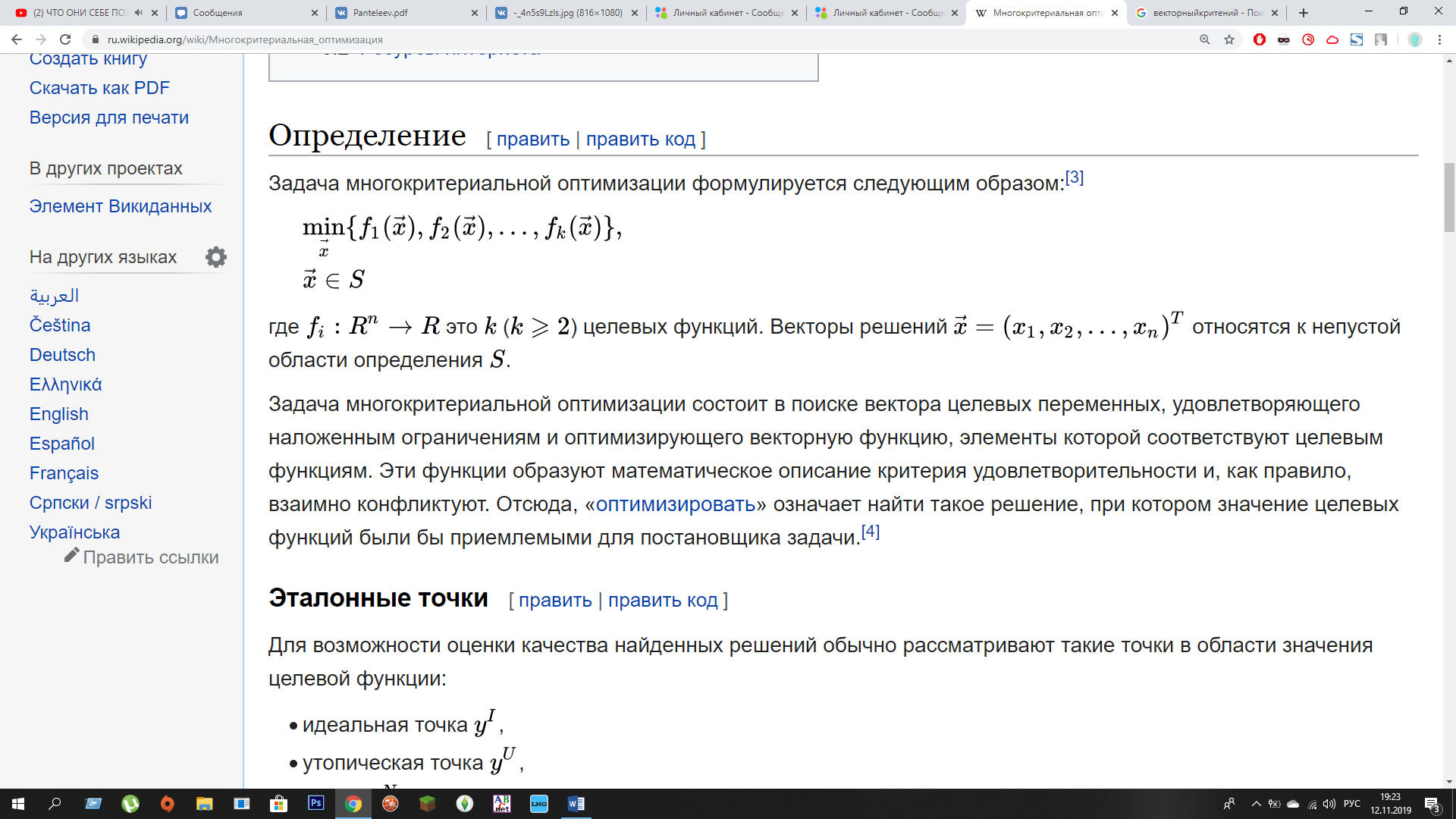The image size is (1456, 819).
Task: Mute the YouTube tab via speaker icon
Action: (x=138, y=13)
